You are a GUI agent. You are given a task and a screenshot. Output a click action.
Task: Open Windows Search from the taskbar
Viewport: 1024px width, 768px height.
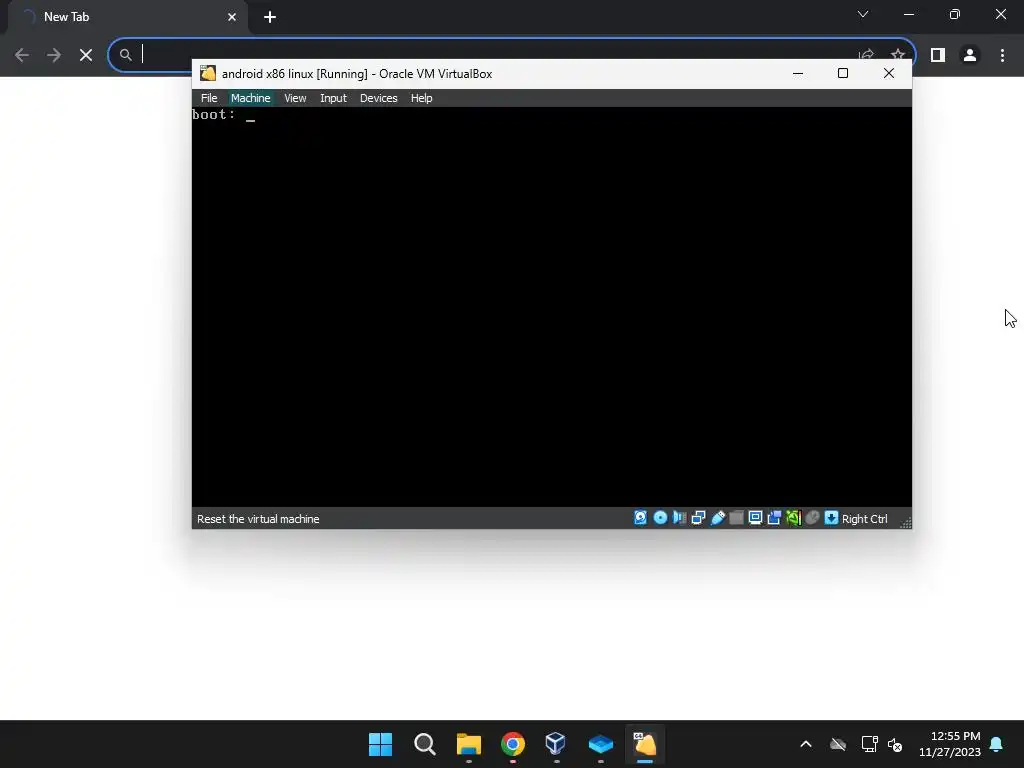click(x=424, y=744)
